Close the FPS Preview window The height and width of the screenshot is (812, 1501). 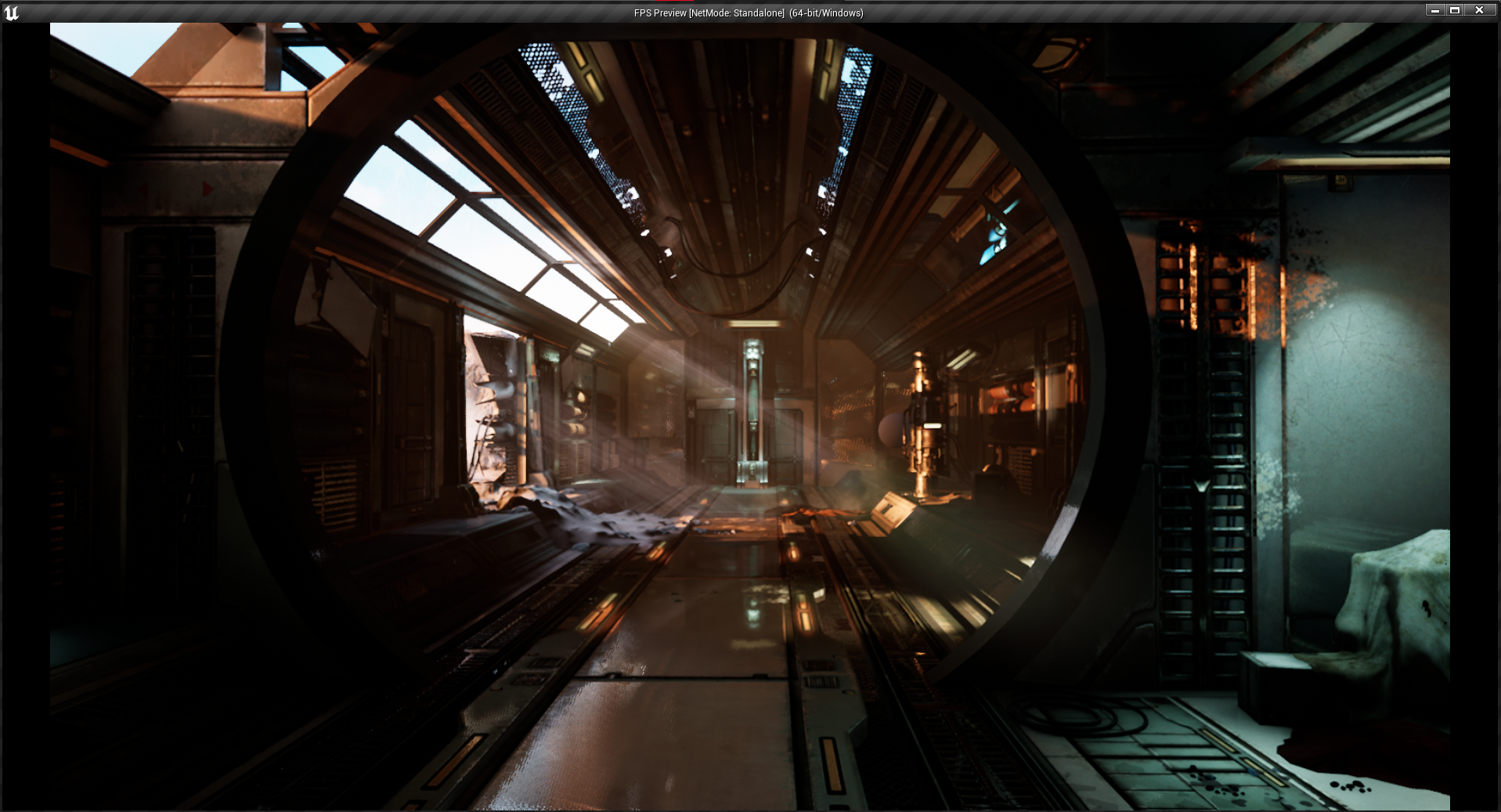[1479, 10]
